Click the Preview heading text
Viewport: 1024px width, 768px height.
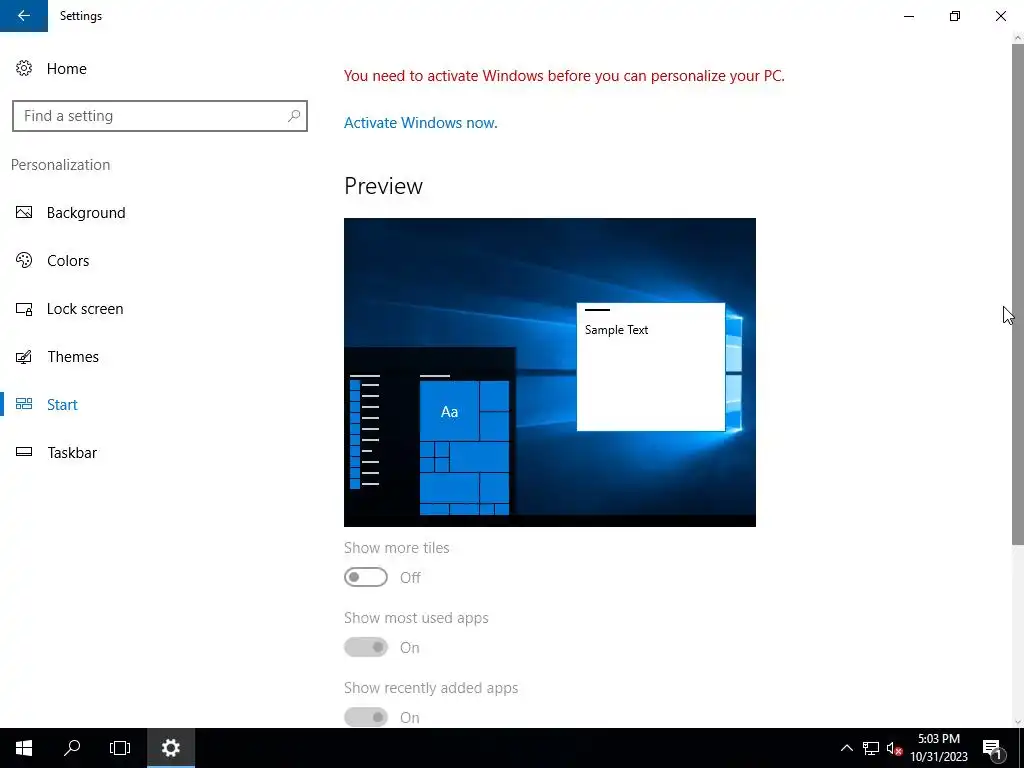click(x=383, y=186)
